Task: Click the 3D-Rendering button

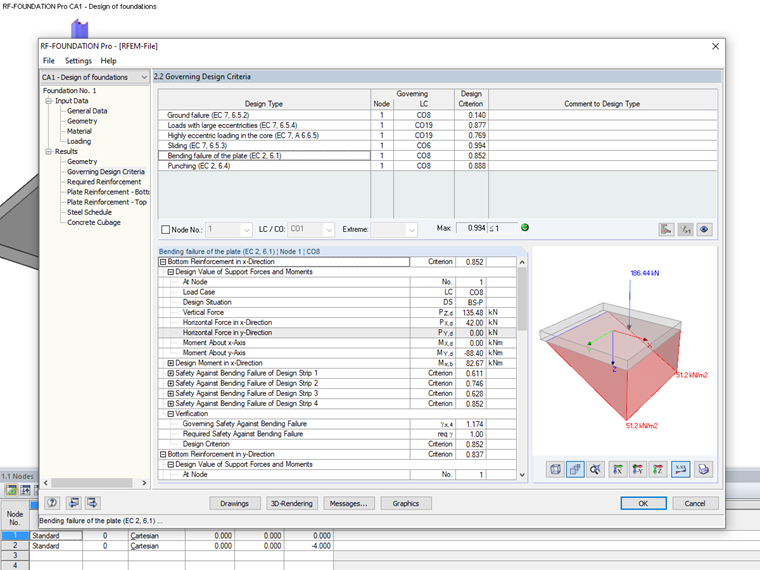Action: (x=292, y=504)
